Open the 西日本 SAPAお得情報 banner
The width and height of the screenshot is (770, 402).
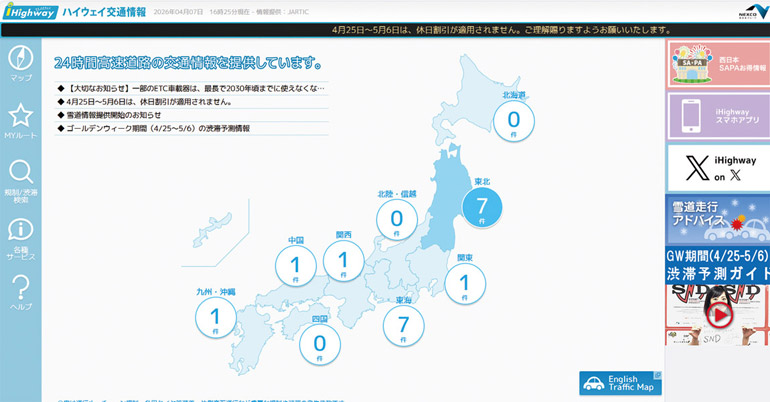click(x=717, y=64)
